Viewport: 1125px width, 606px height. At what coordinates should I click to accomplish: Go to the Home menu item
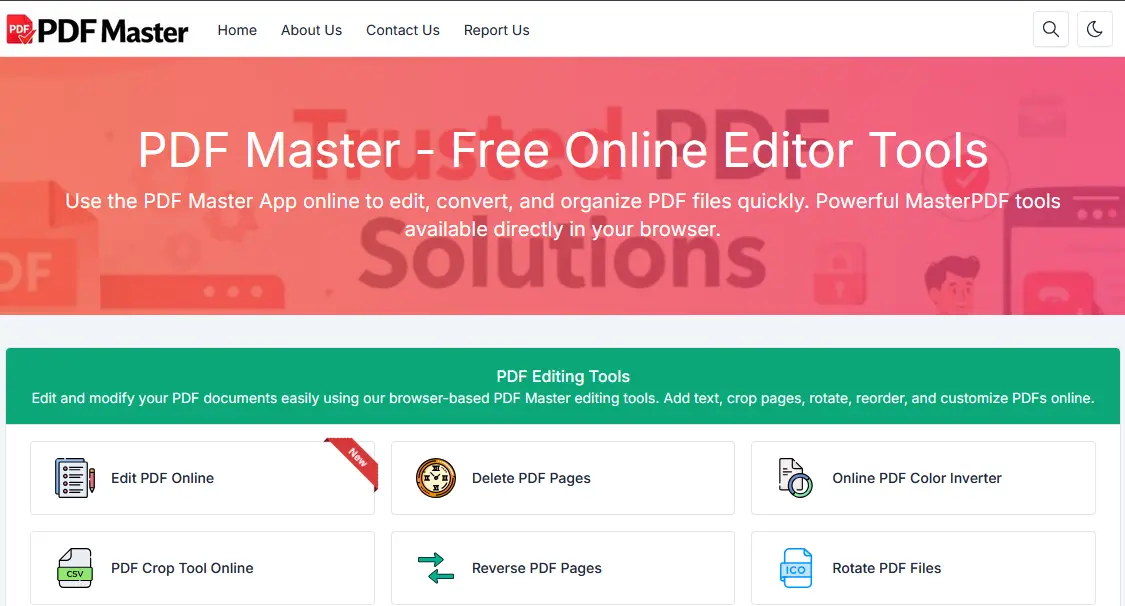237,30
